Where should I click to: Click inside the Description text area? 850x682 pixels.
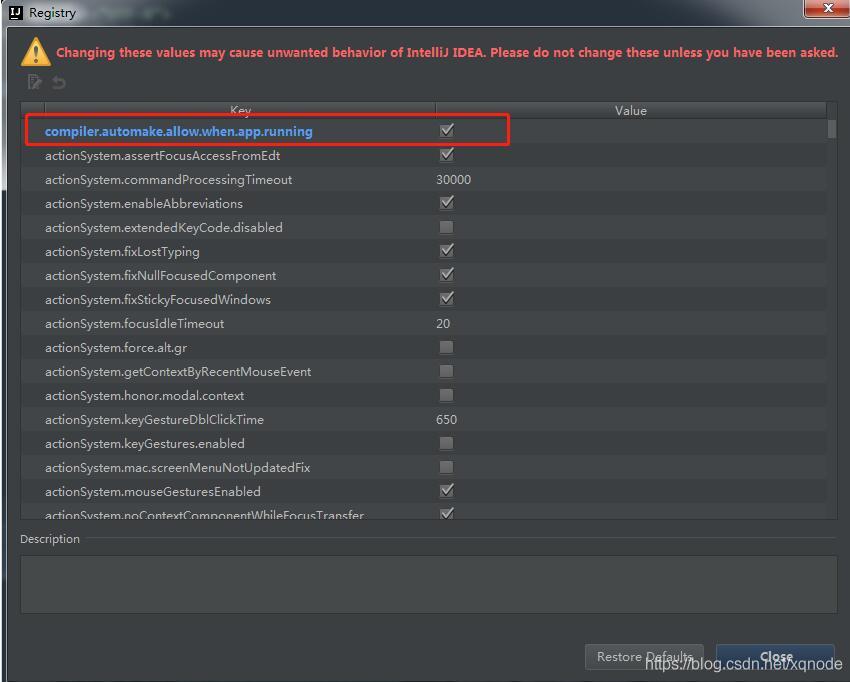[428, 584]
